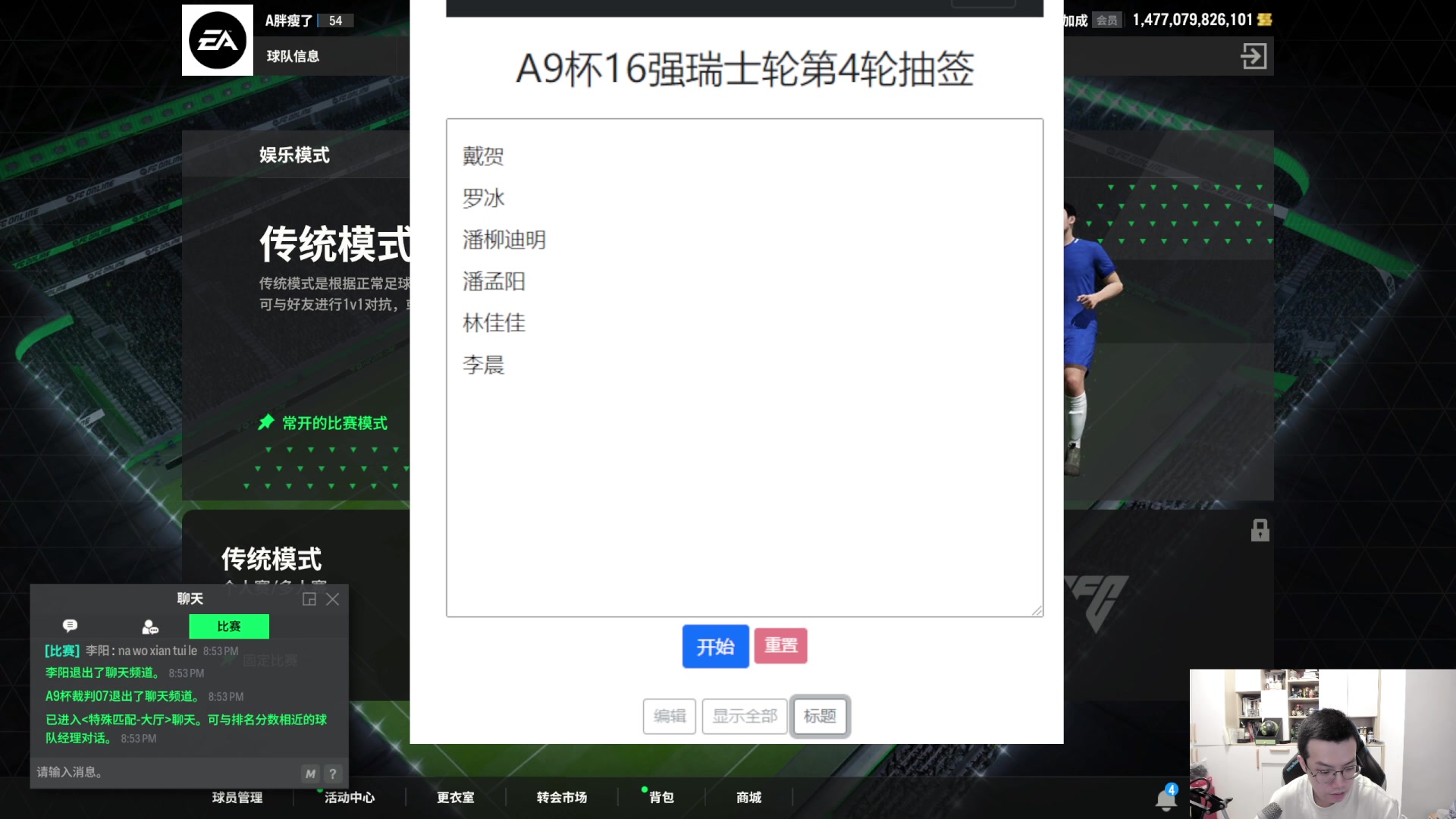Viewport: 1456px width, 819px height.
Task: Click 显示全部 to show all entries
Action: (744, 716)
